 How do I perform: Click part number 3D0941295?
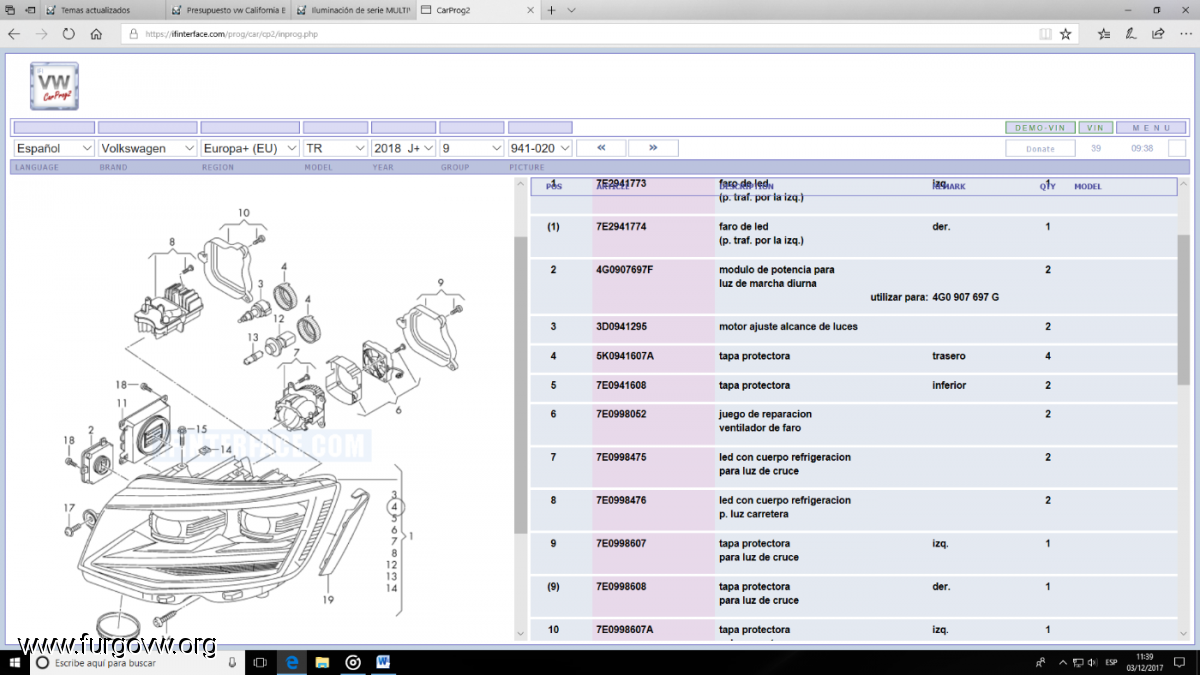(621, 327)
